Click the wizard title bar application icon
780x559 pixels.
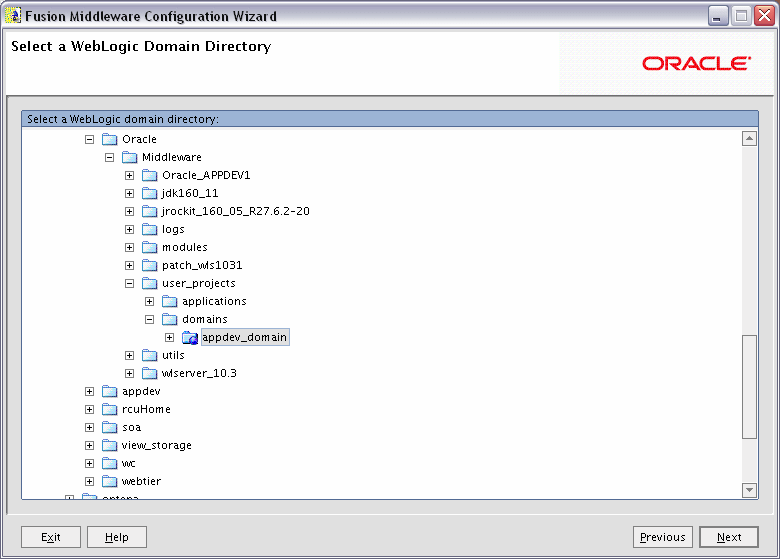point(13,16)
